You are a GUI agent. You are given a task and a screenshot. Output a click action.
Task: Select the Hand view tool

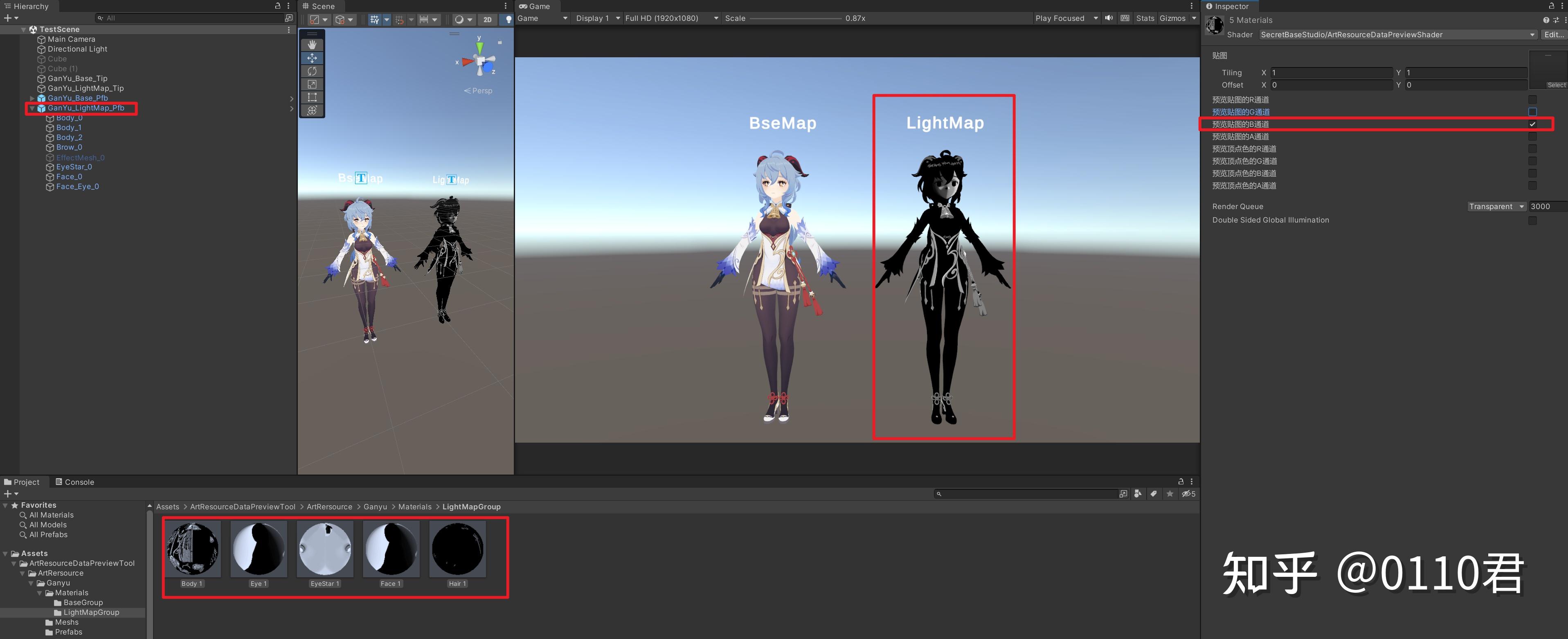pos(312,45)
